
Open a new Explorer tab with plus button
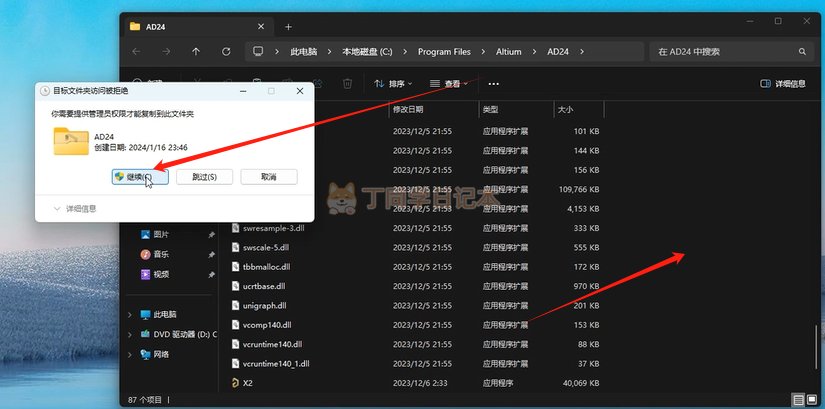[288, 27]
